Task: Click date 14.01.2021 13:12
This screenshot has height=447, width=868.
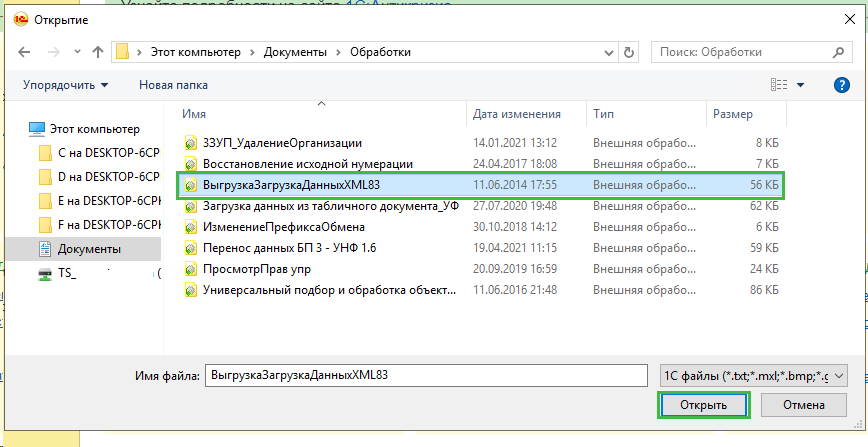Action: point(515,143)
